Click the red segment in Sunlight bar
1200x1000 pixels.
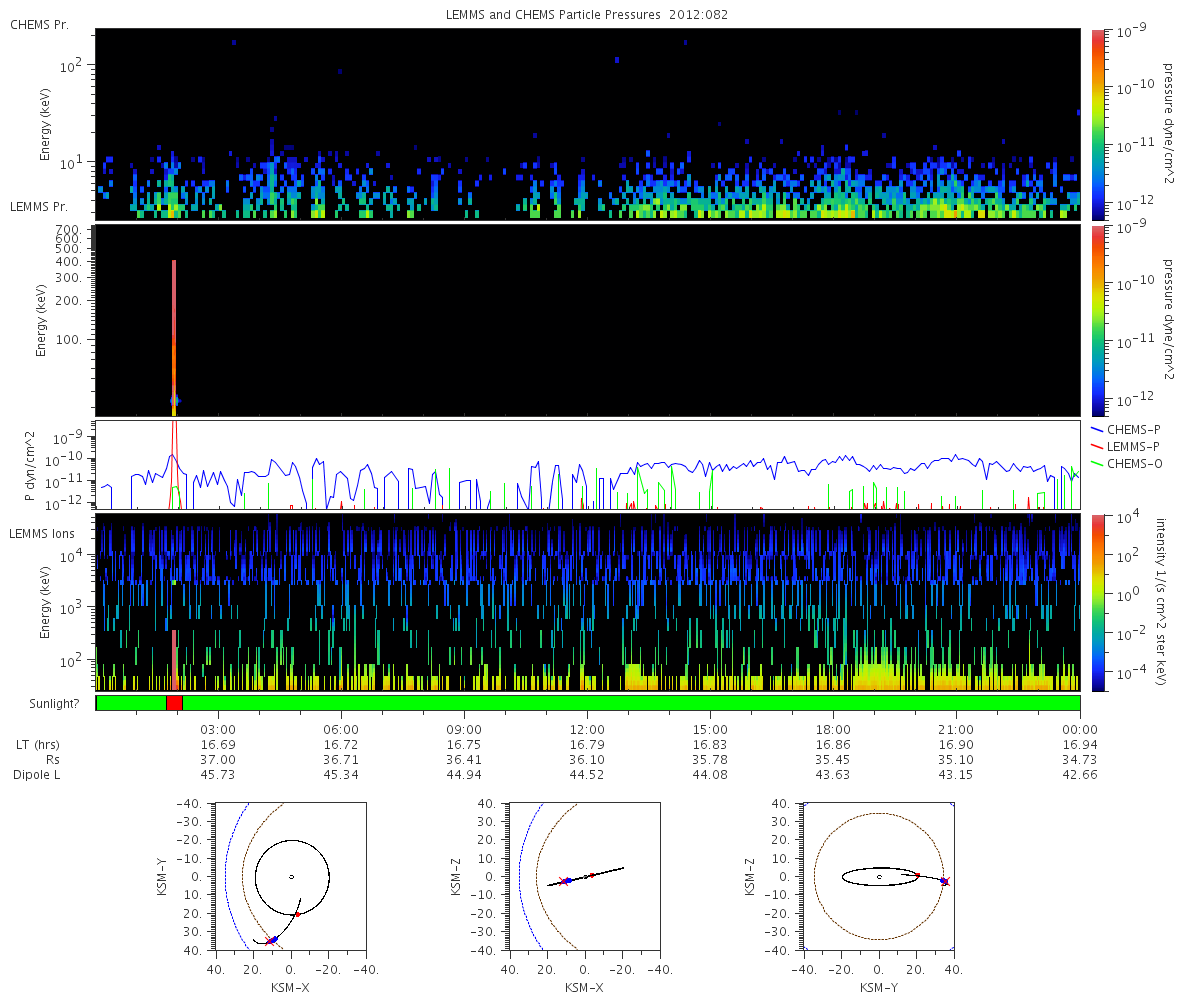point(174,703)
